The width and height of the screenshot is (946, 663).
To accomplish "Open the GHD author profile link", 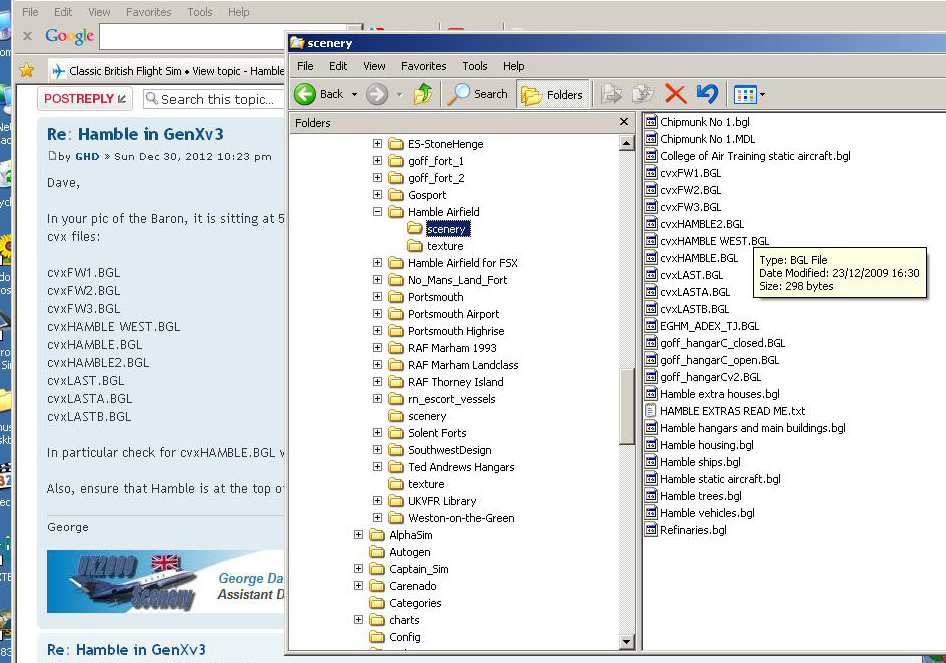I will click(x=87, y=157).
